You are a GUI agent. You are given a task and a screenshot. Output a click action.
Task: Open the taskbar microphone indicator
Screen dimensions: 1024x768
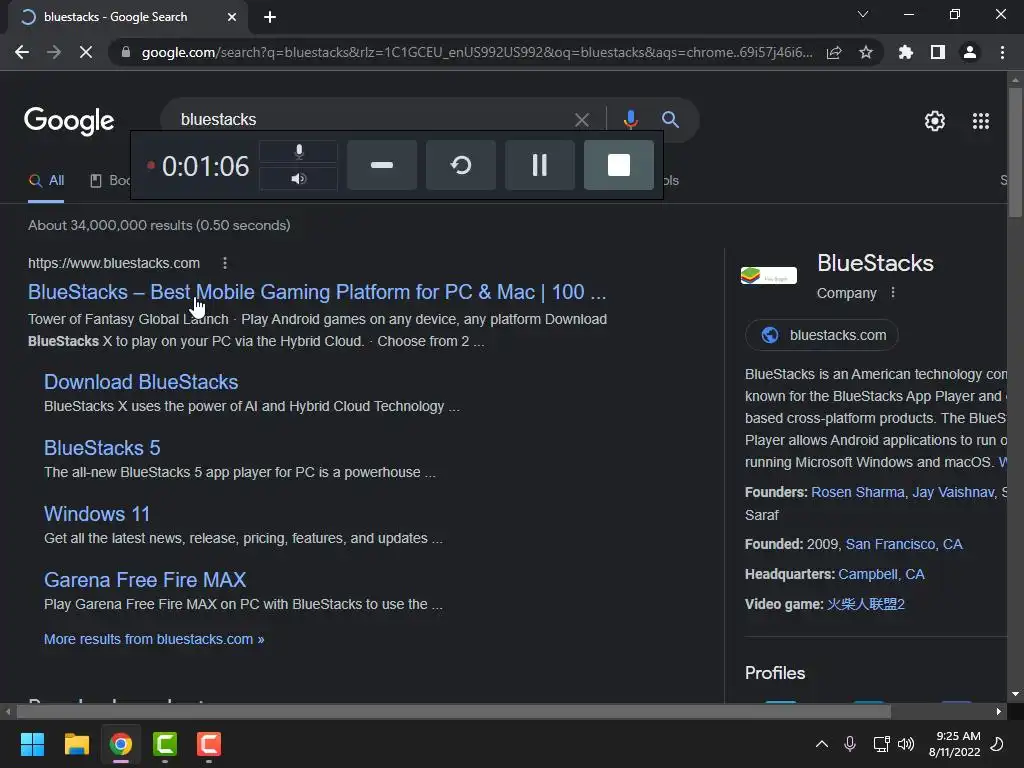pyautogui.click(x=850, y=744)
